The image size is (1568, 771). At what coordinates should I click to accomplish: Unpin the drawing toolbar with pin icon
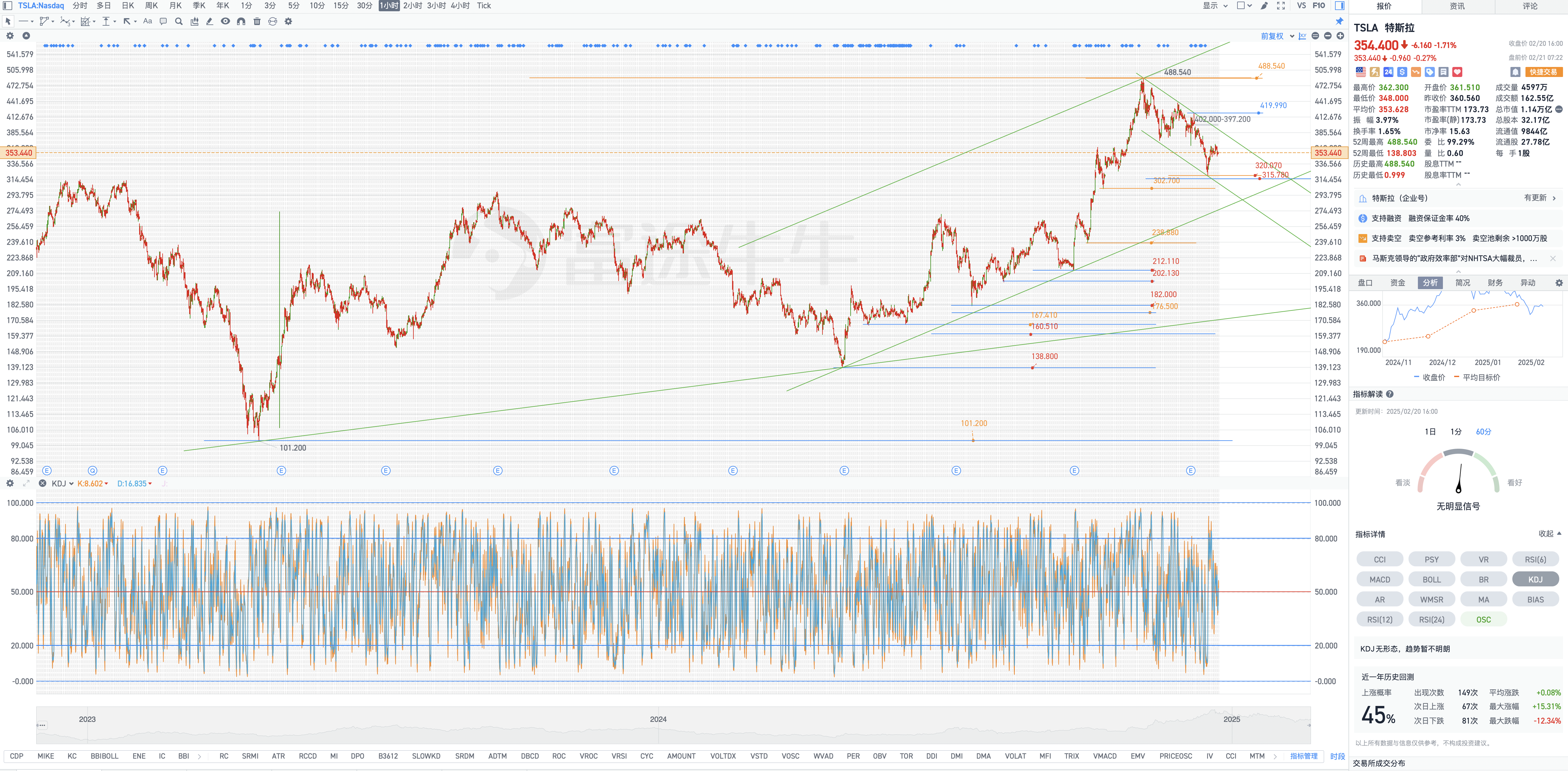[x=1339, y=21]
